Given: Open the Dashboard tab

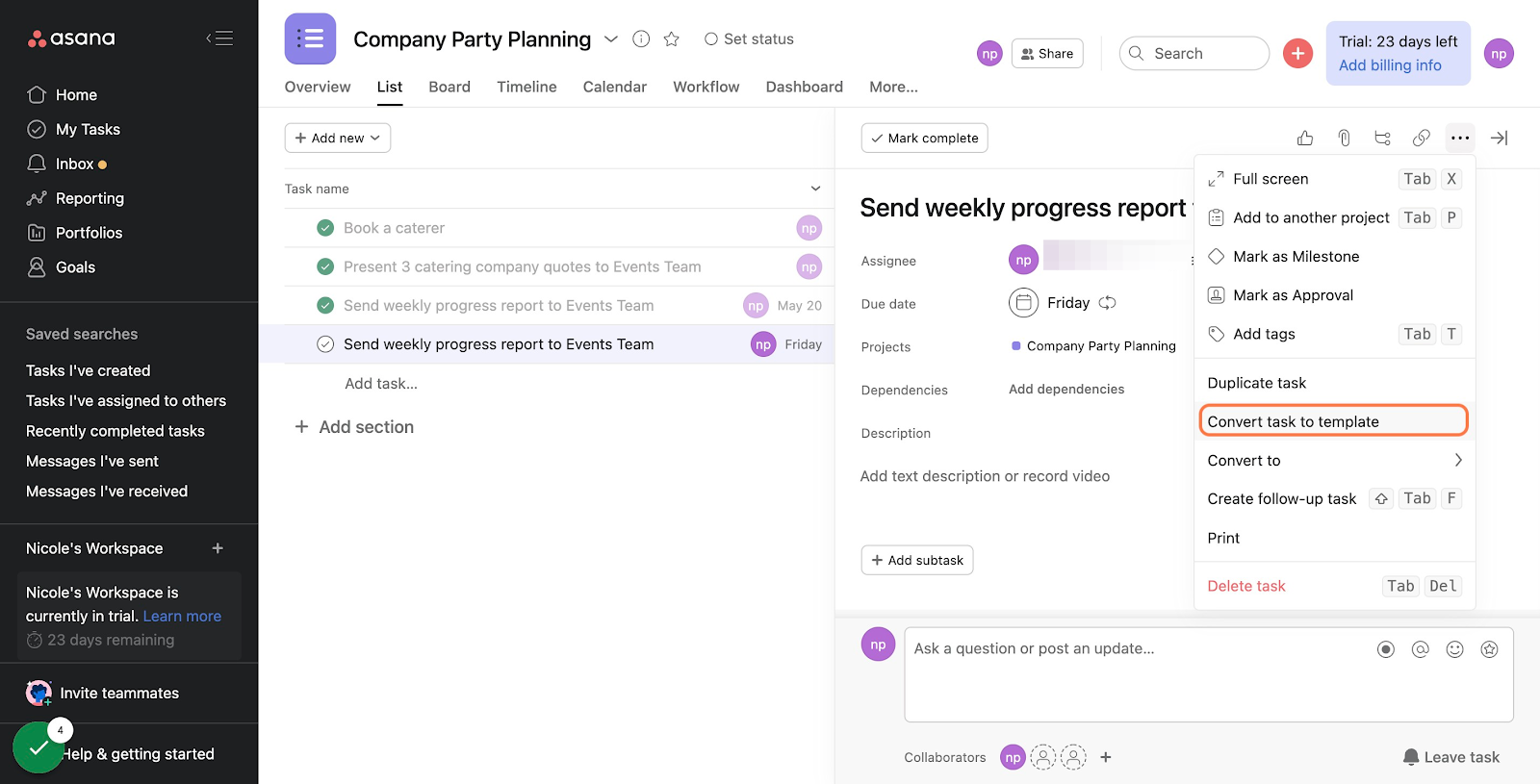Looking at the screenshot, I should point(804,87).
